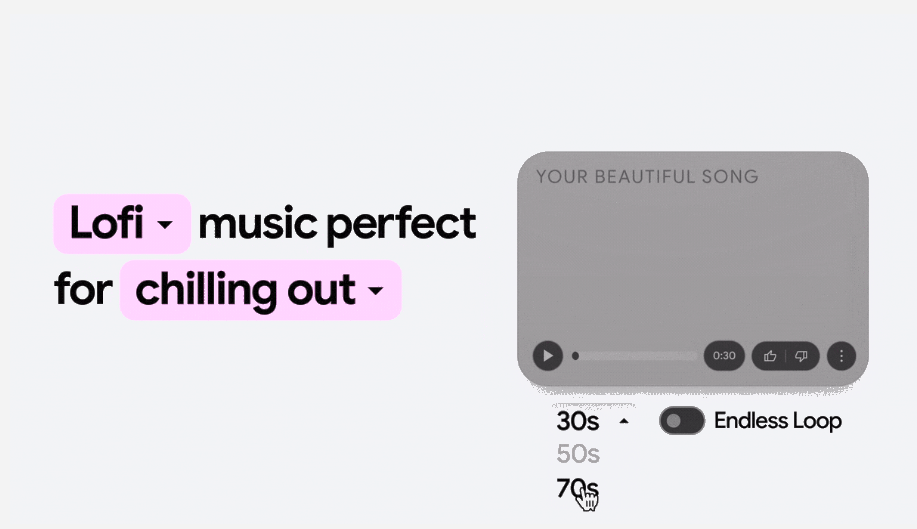Dislike the song with thumbs down
Image resolution: width=917 pixels, height=529 pixels.
tap(801, 355)
